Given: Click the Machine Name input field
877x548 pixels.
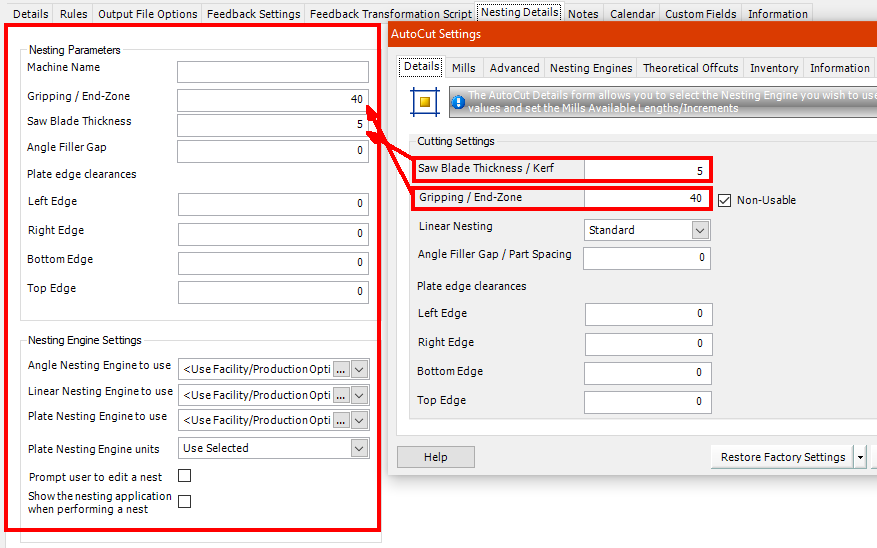Looking at the screenshot, I should pos(272,72).
